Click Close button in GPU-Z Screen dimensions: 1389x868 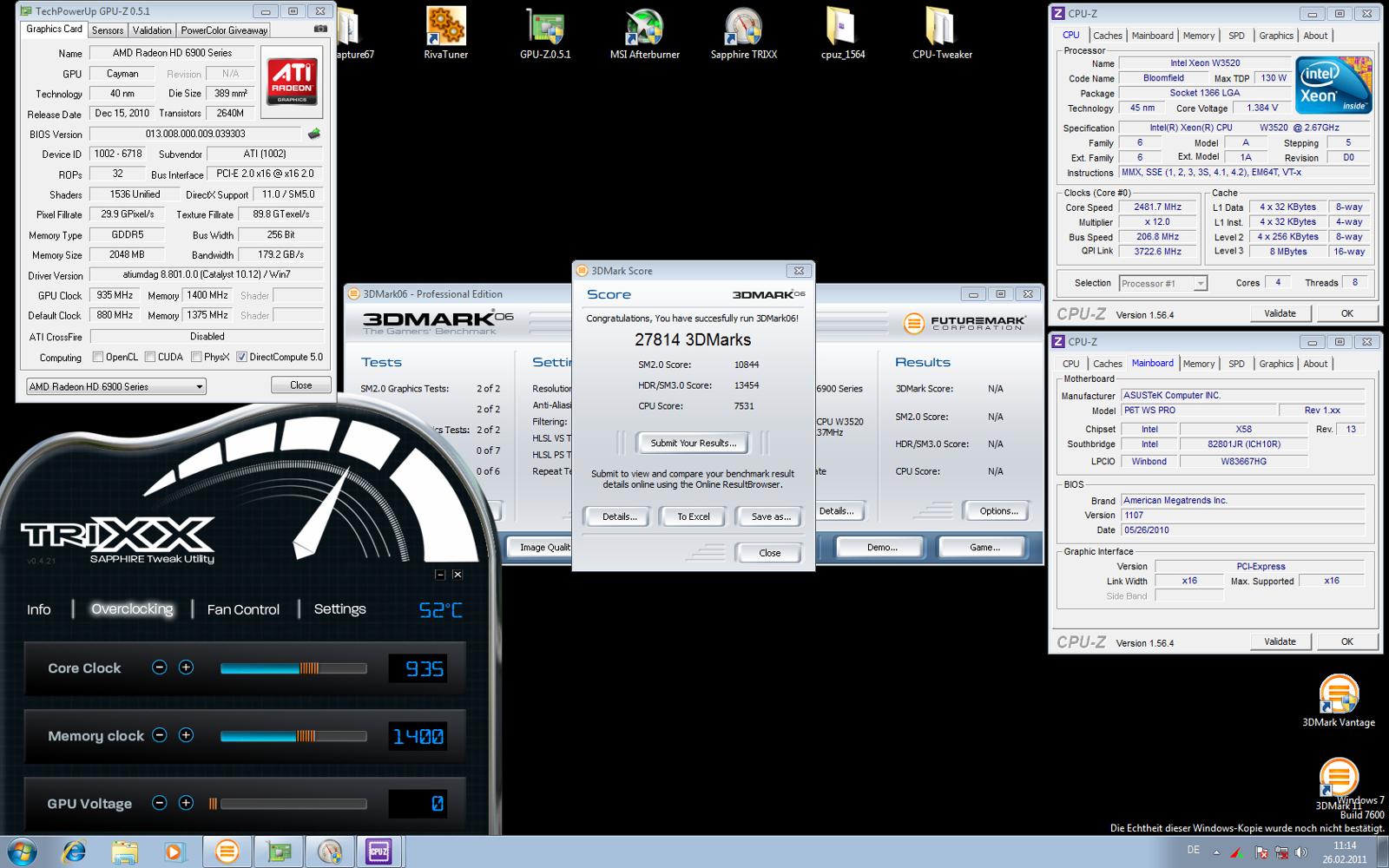point(300,385)
